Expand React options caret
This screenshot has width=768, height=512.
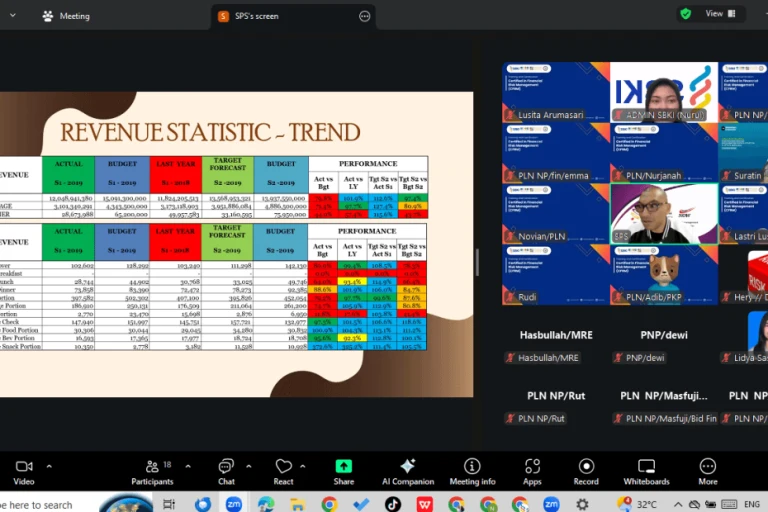coord(303,466)
